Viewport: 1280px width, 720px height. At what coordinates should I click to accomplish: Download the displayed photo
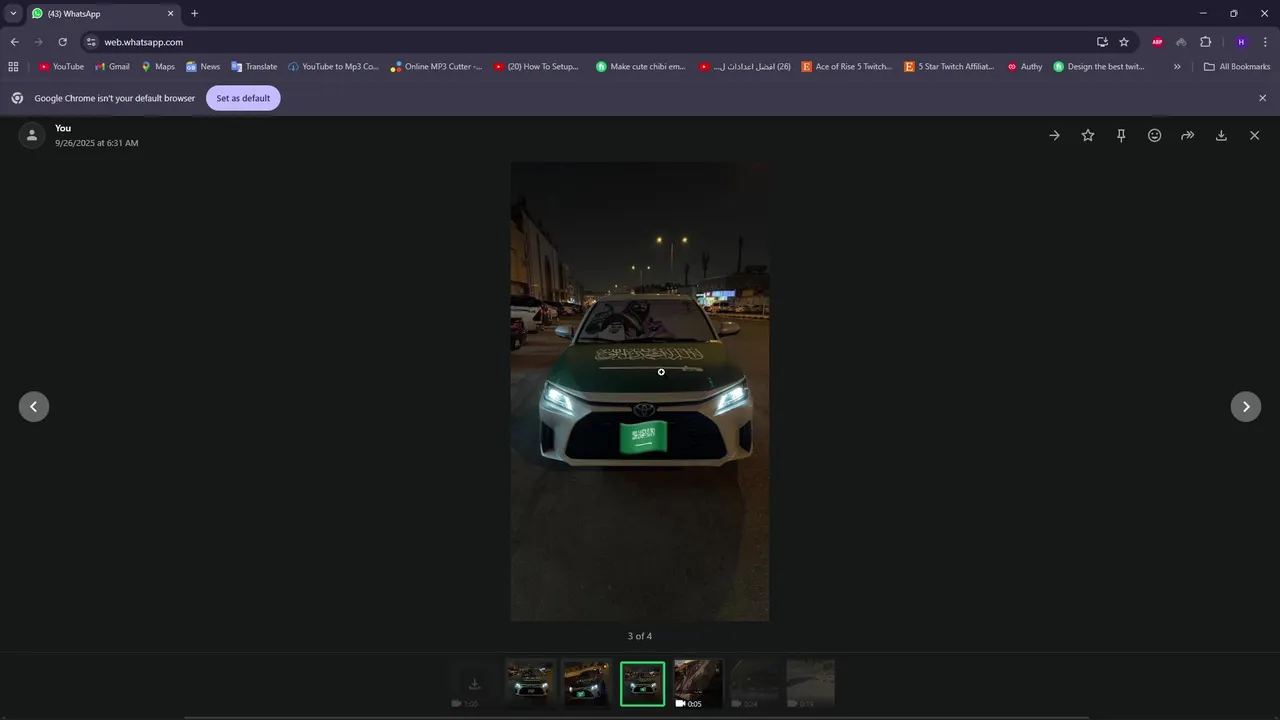[x=1221, y=135]
